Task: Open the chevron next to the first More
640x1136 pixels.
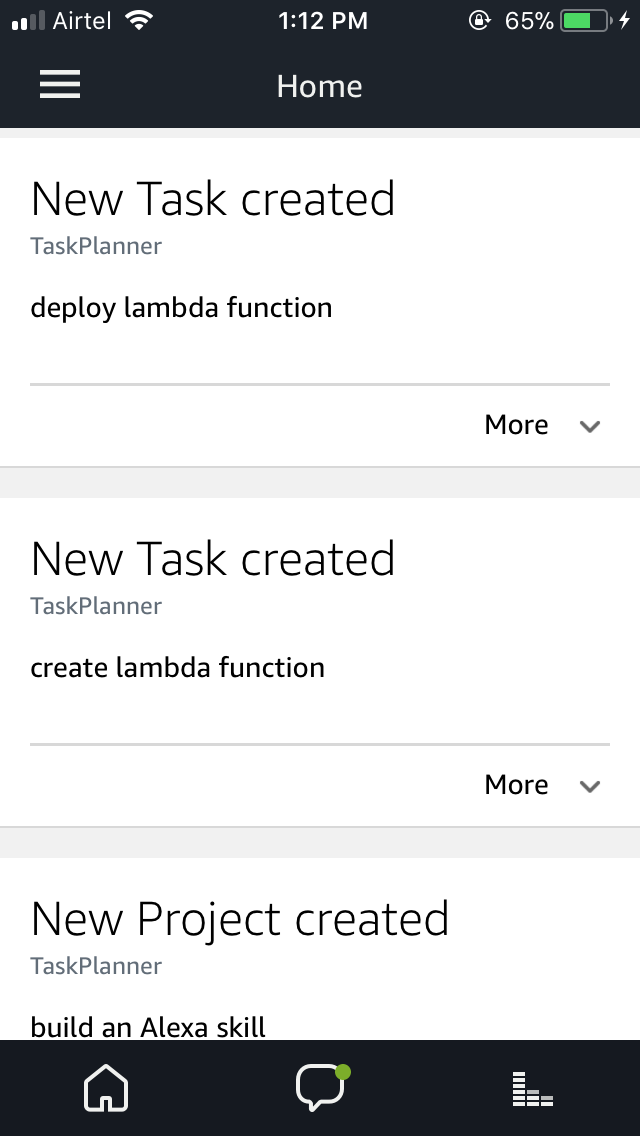Action: click(589, 426)
